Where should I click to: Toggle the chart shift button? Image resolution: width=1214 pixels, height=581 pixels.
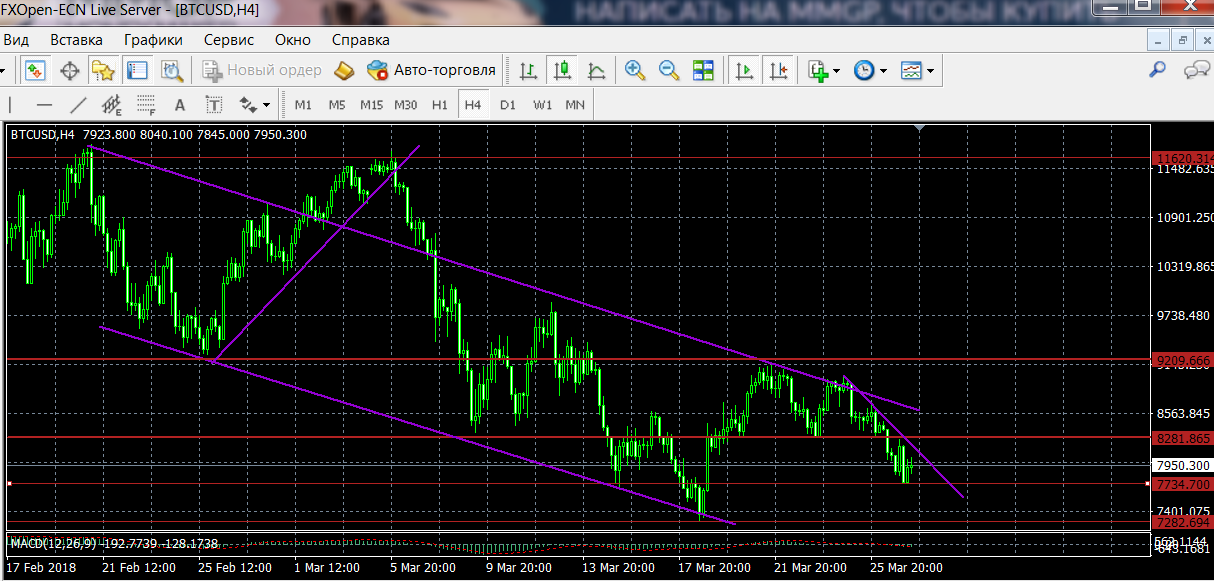[x=778, y=70]
